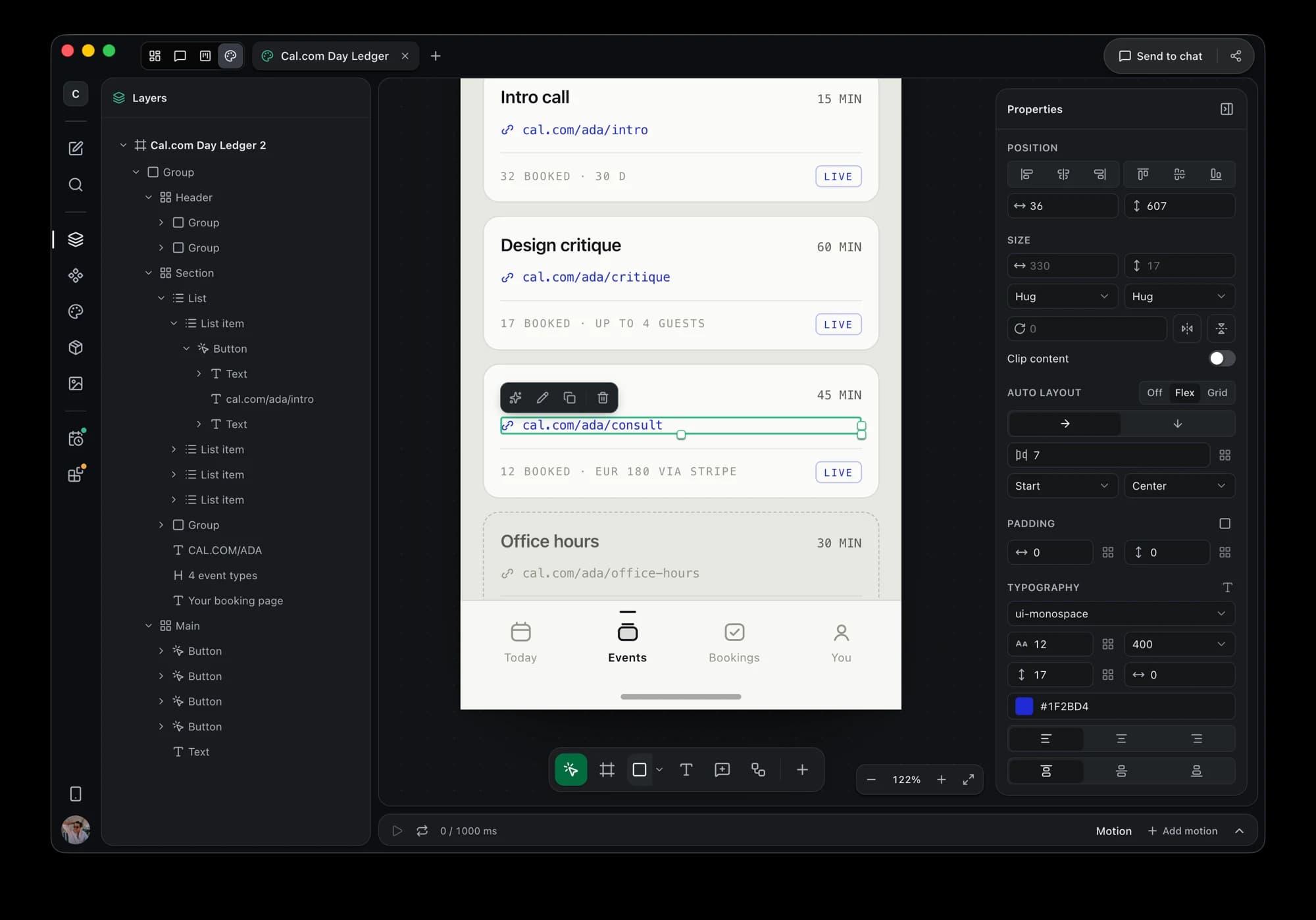Open the You tab in the app mockup
Image resolution: width=1316 pixels, height=920 pixels.
pos(841,643)
